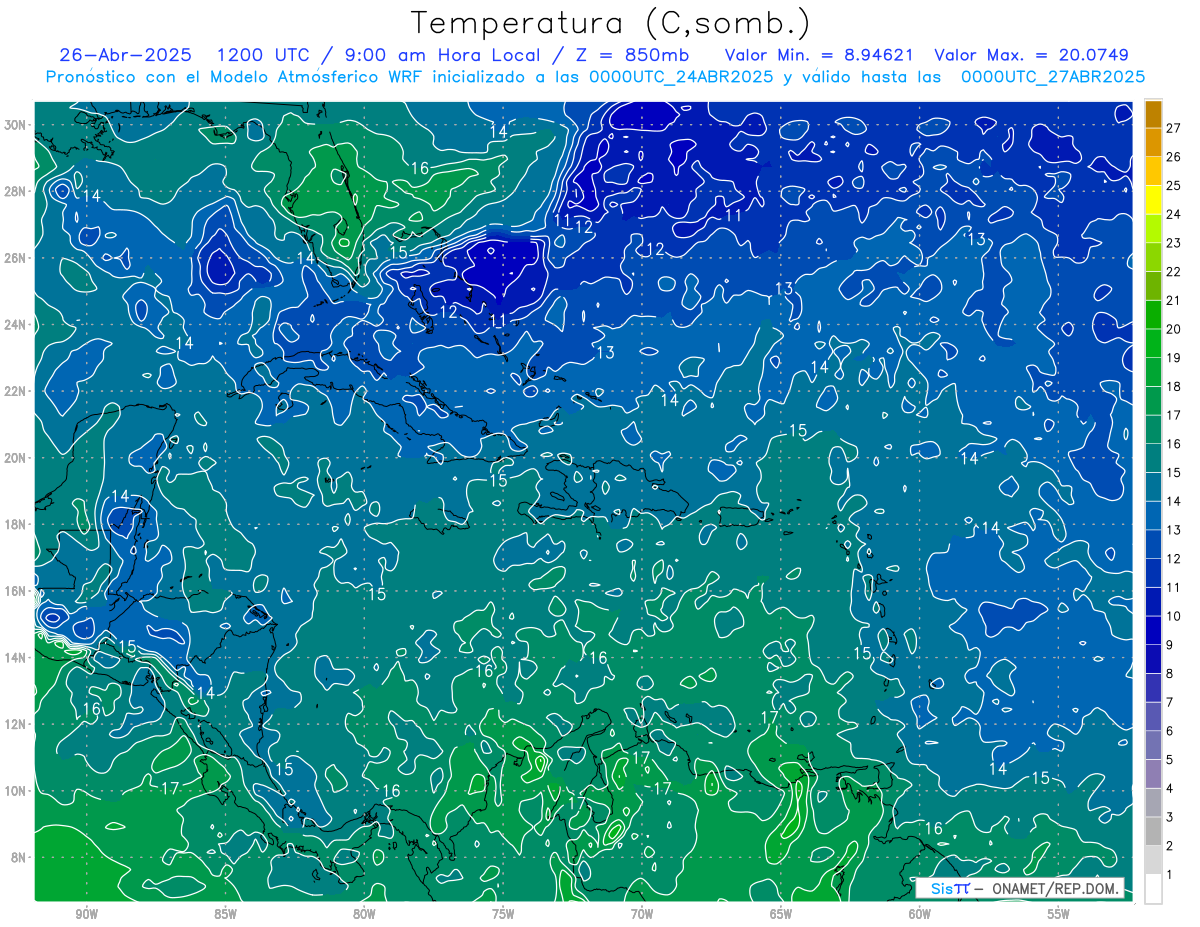Click the "0000UTC_27ABR2025" valid-until timestamp

click(1052, 77)
